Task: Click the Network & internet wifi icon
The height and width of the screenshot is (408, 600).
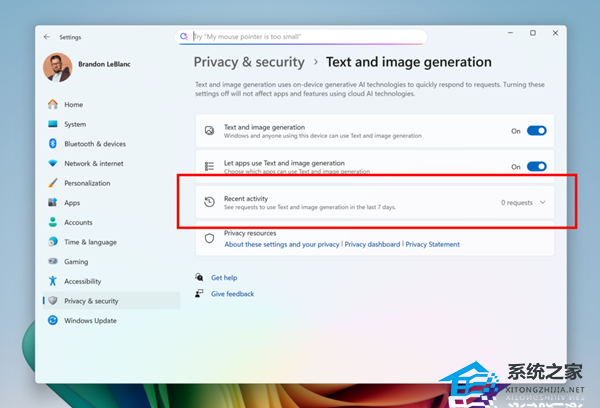Action: [x=53, y=164]
